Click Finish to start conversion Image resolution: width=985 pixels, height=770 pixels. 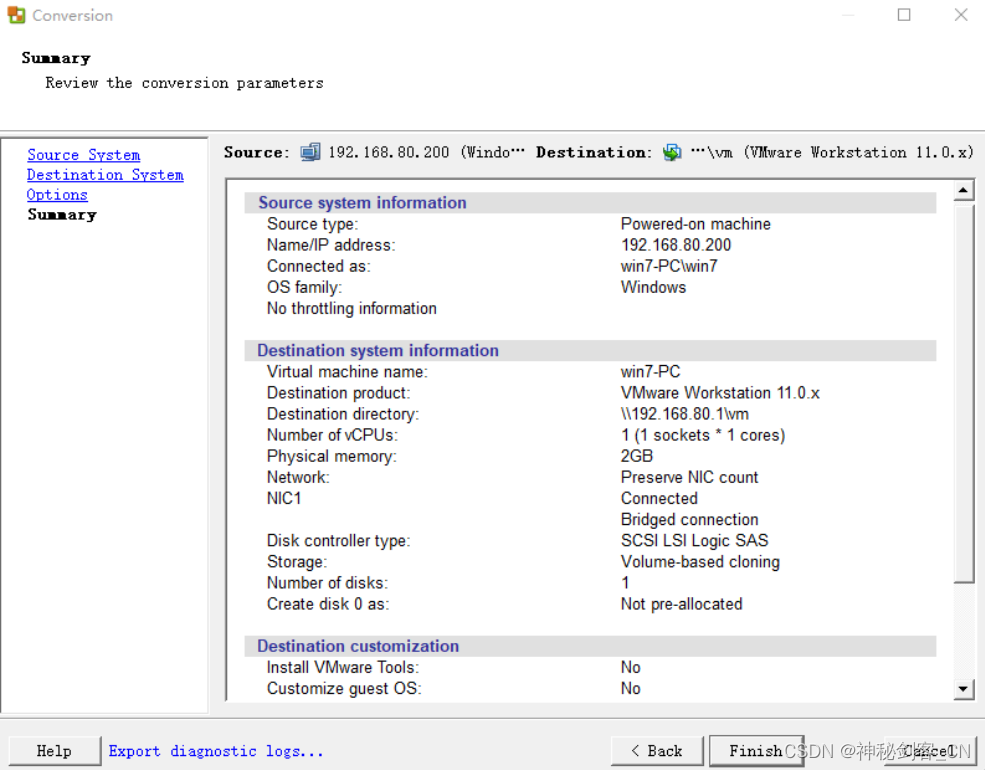click(756, 751)
